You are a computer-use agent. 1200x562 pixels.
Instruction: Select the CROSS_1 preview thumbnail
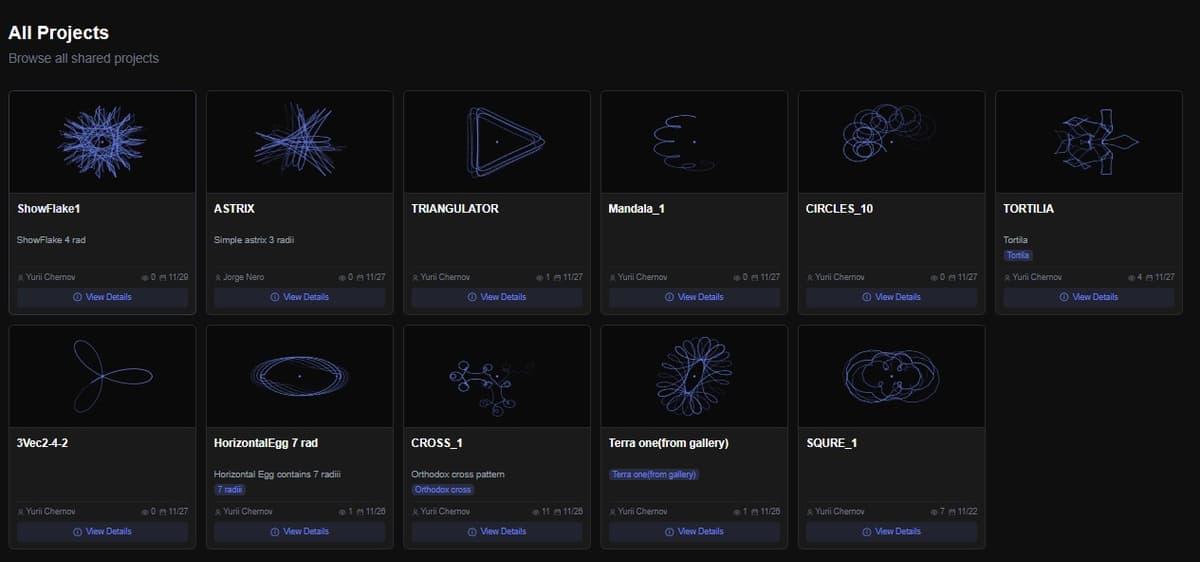(x=497, y=376)
